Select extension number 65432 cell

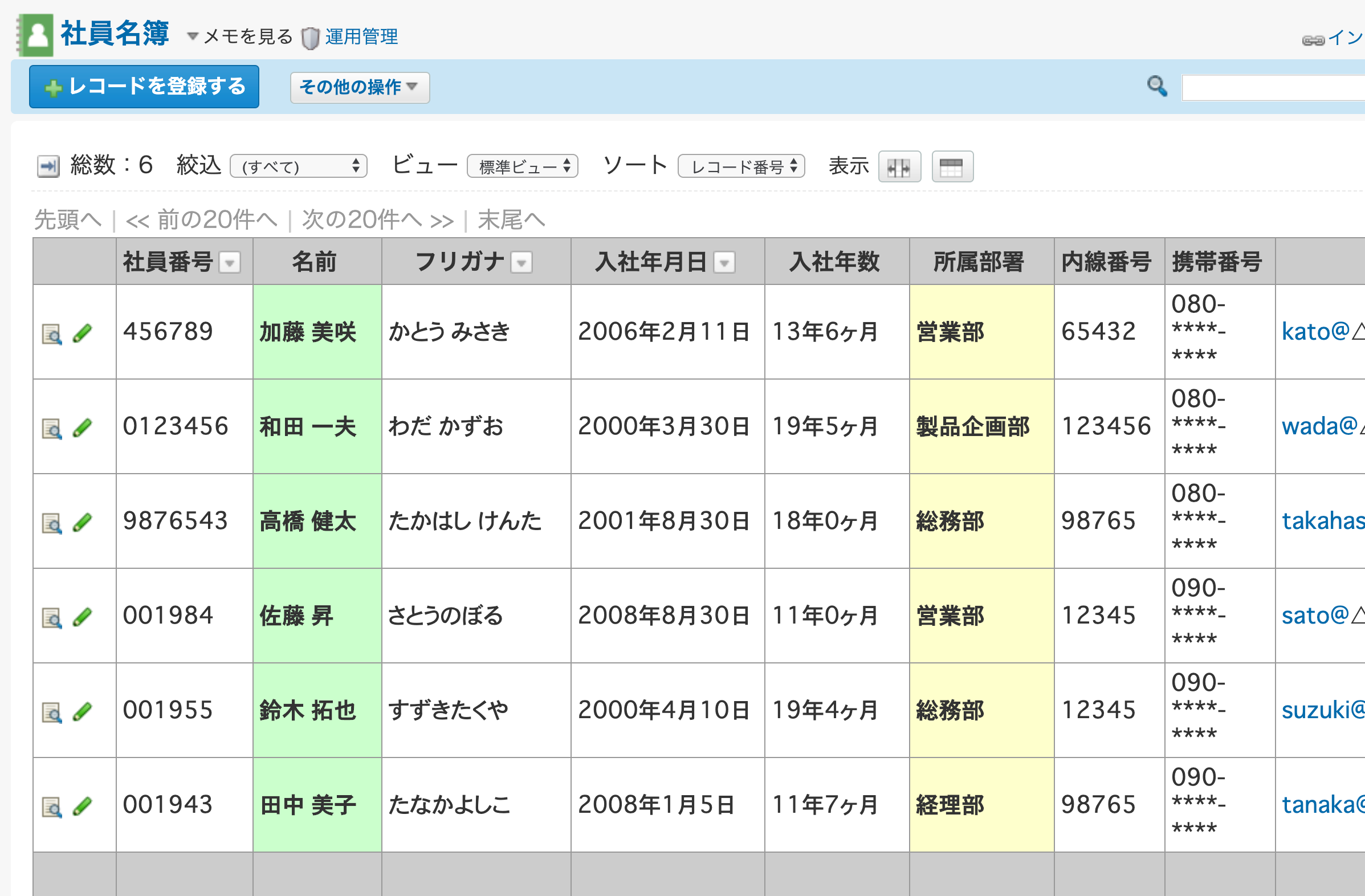pos(1109,332)
